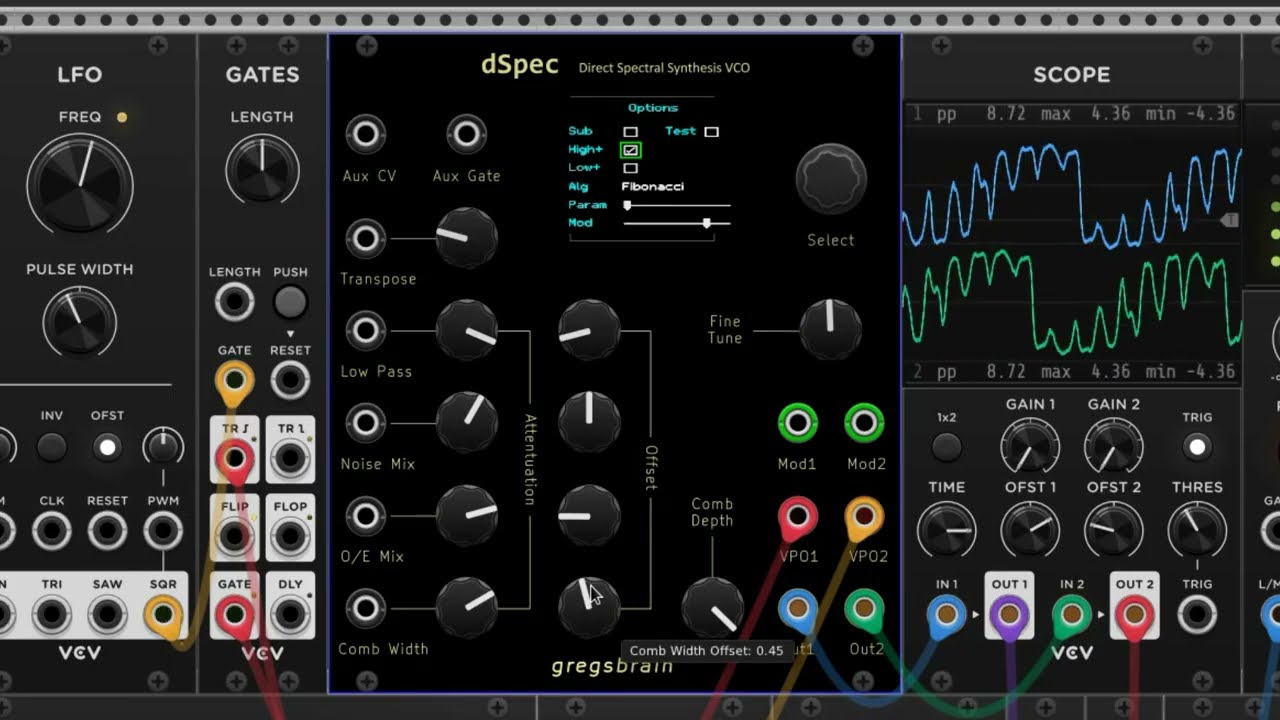
Task: Click the Comb Width input jack
Action: (x=366, y=608)
